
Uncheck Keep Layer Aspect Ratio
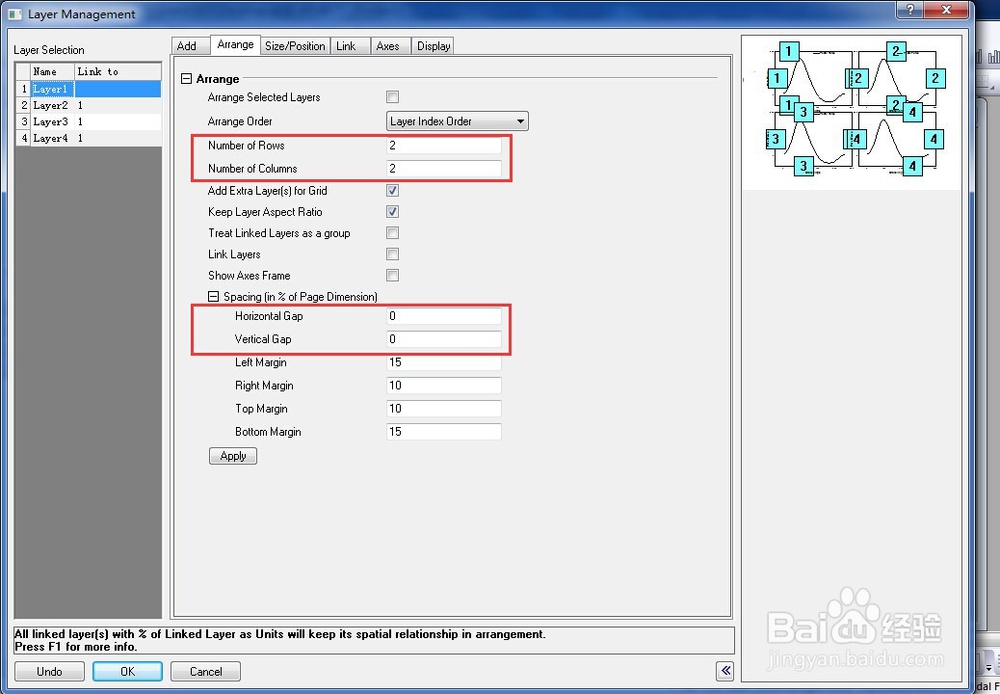click(392, 211)
